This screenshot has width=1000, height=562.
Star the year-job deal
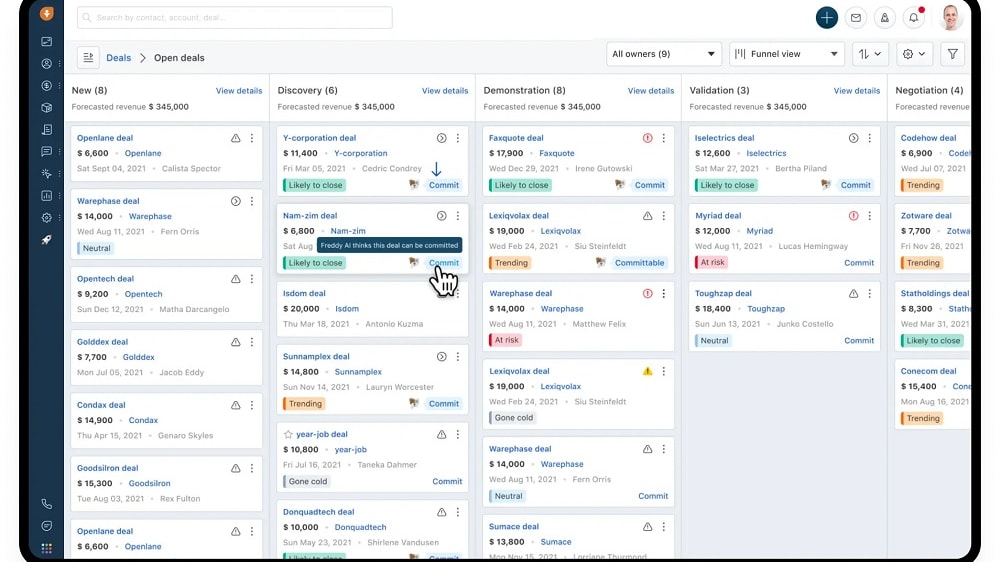(x=288, y=434)
